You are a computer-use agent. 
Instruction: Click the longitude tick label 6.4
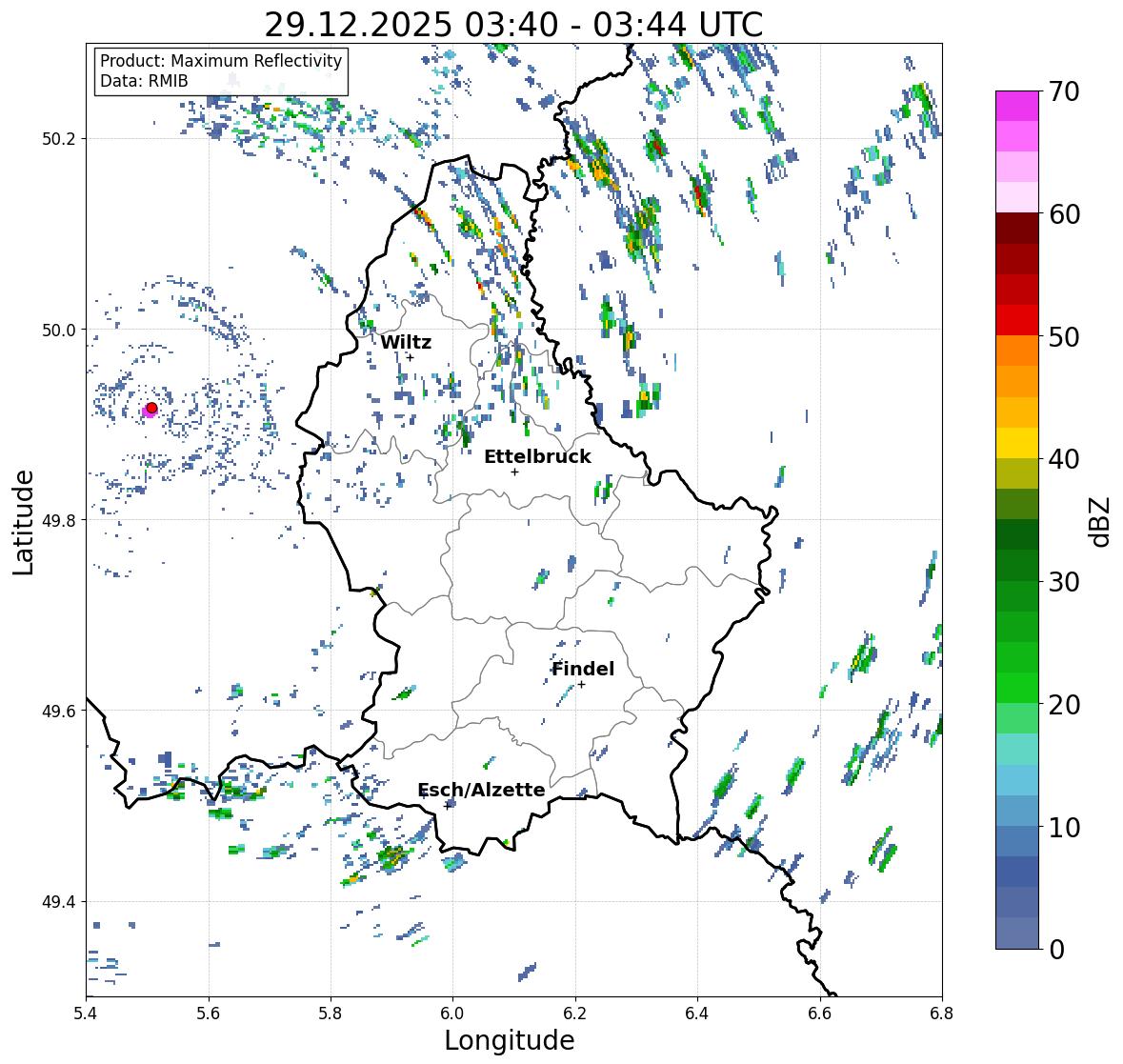[697, 1014]
